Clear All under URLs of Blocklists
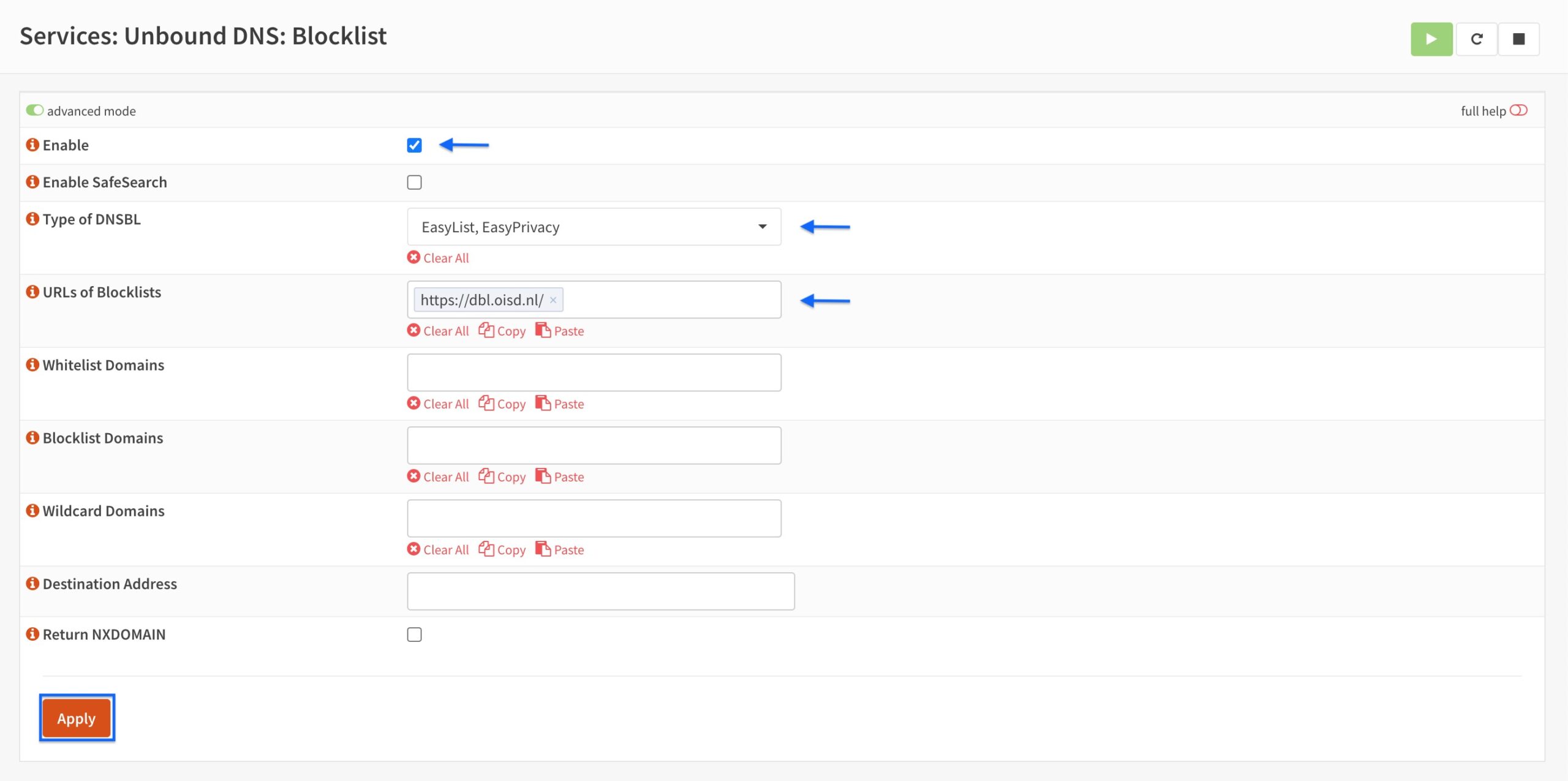The width and height of the screenshot is (1568, 781). coord(438,331)
